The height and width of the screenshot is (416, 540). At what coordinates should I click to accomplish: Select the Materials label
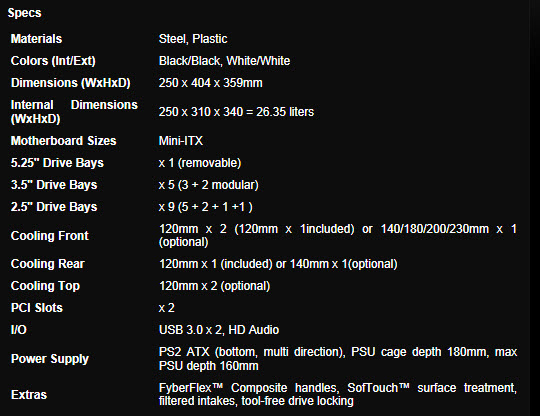(37, 39)
